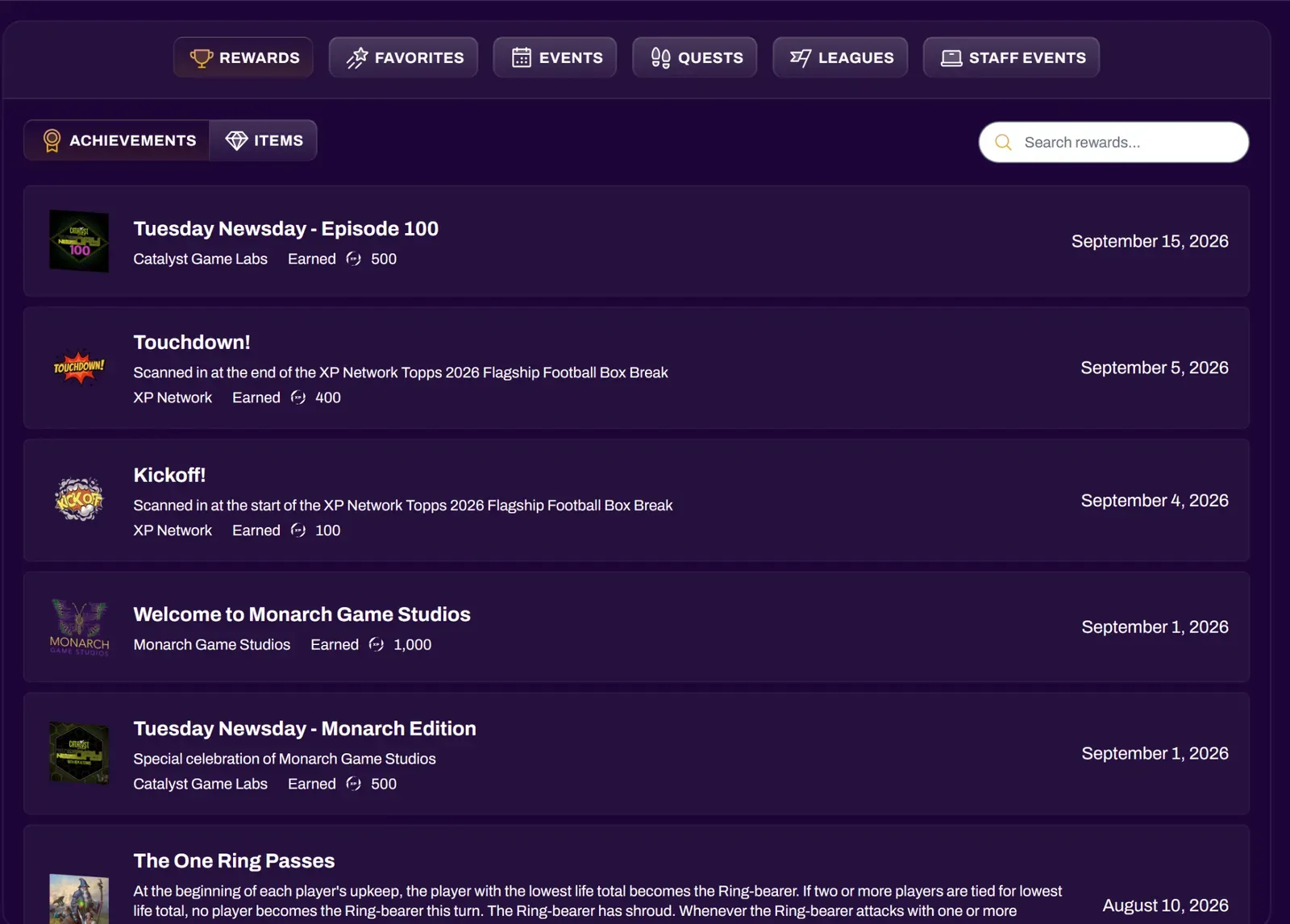1290x924 pixels.
Task: Click the XP coin icon beside 1,000
Action: coord(377,644)
